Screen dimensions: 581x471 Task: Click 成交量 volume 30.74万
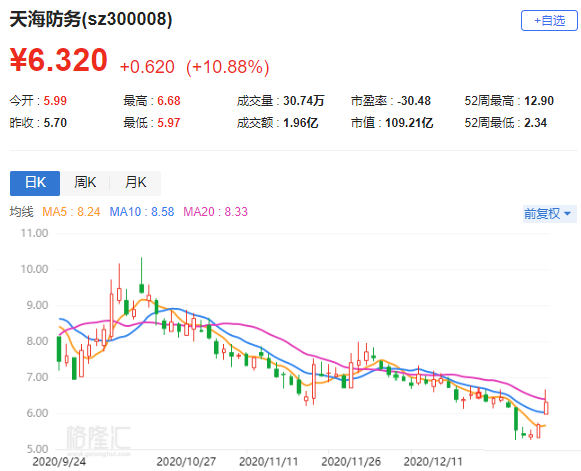(x=304, y=101)
